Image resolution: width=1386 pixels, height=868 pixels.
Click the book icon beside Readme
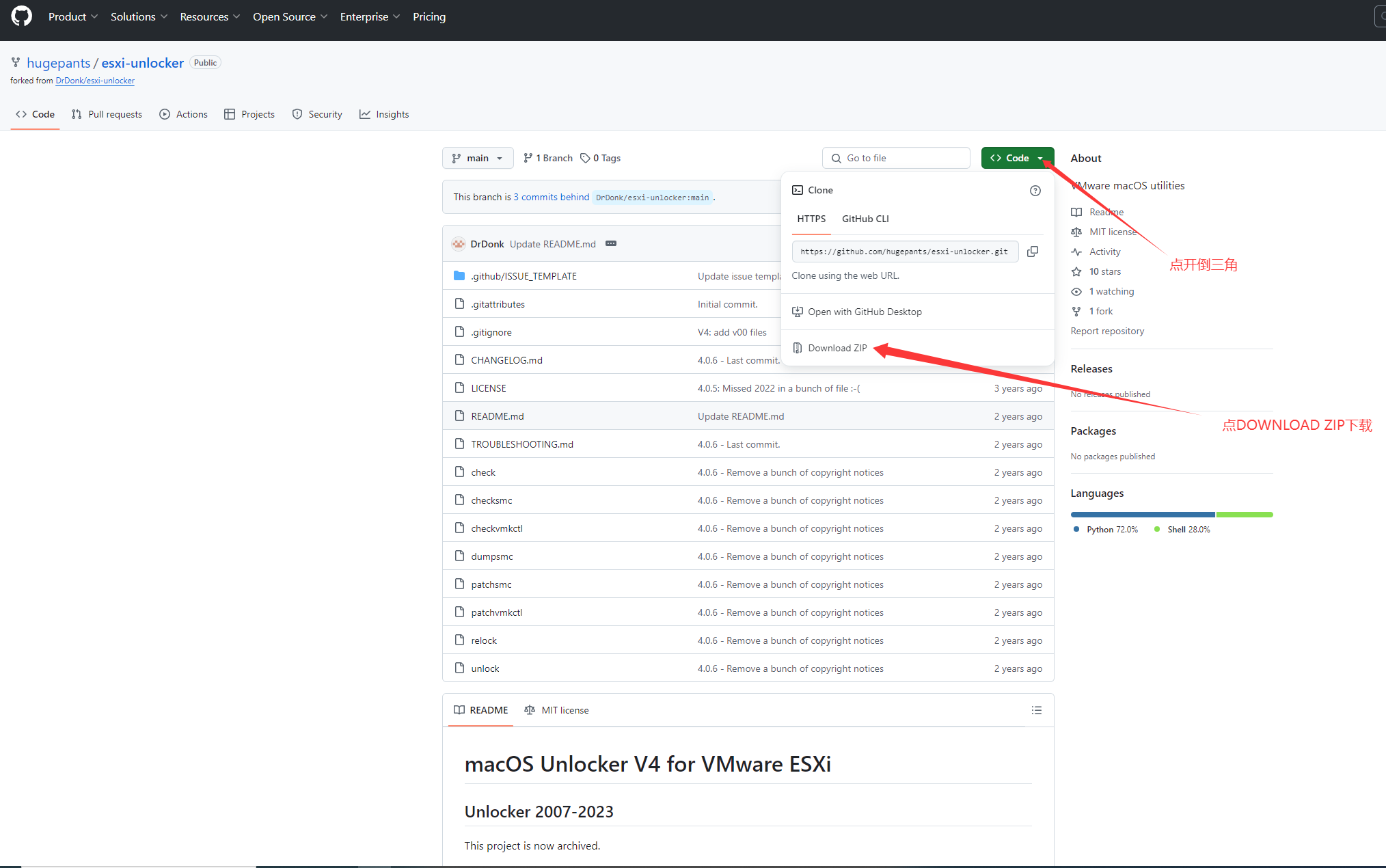(x=1076, y=213)
